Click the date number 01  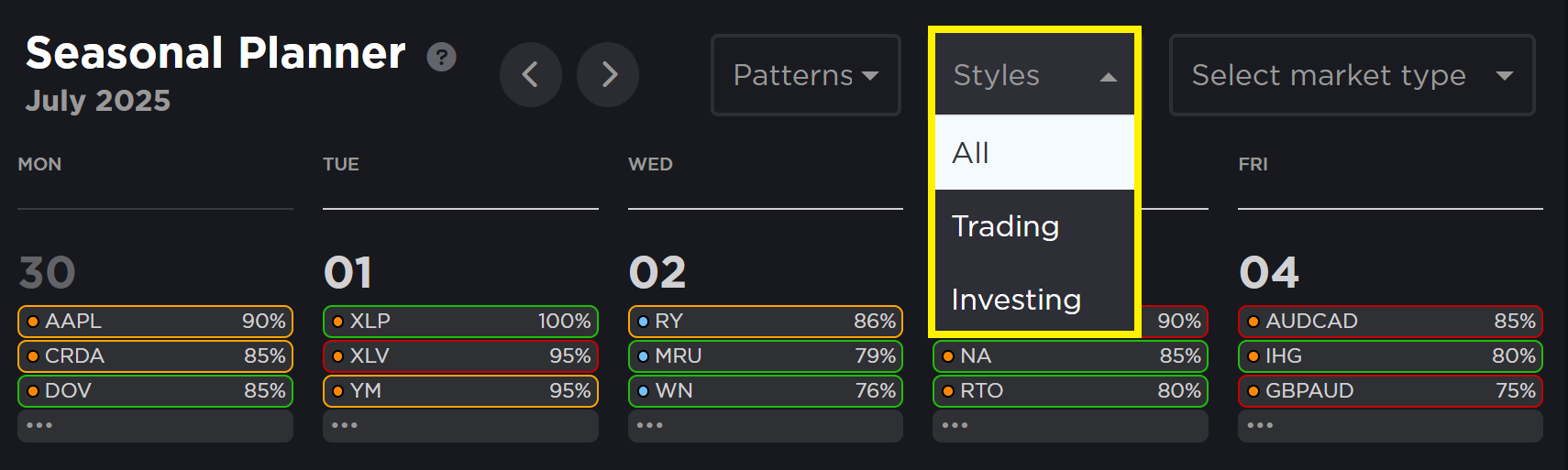pos(348,273)
